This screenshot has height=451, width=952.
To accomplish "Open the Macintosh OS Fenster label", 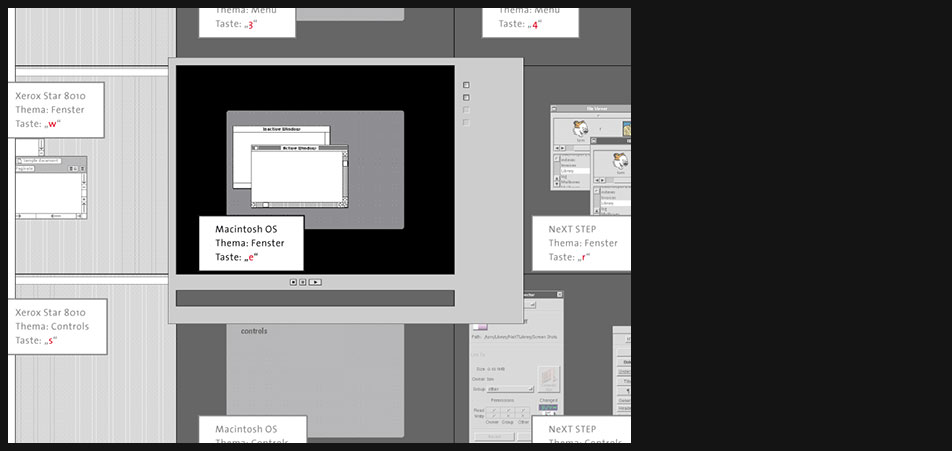I will tap(251, 243).
